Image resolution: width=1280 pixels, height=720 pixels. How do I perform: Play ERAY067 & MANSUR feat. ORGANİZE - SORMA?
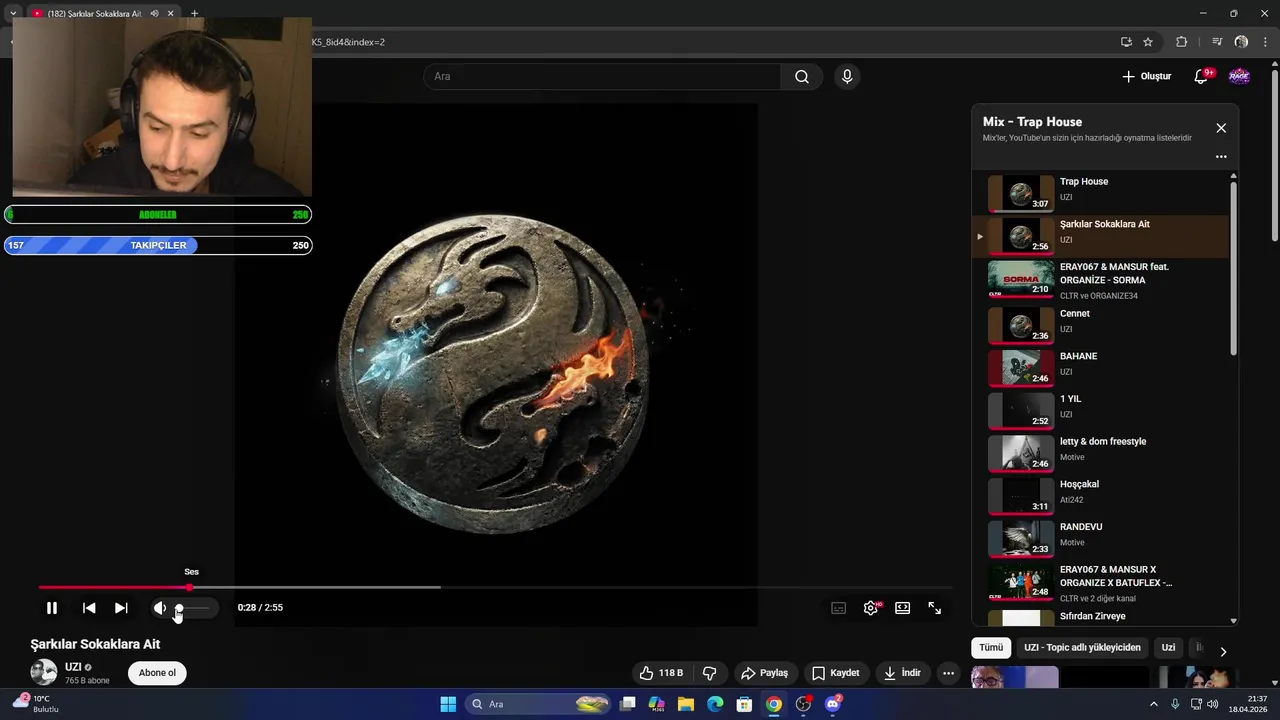pyautogui.click(x=1100, y=280)
